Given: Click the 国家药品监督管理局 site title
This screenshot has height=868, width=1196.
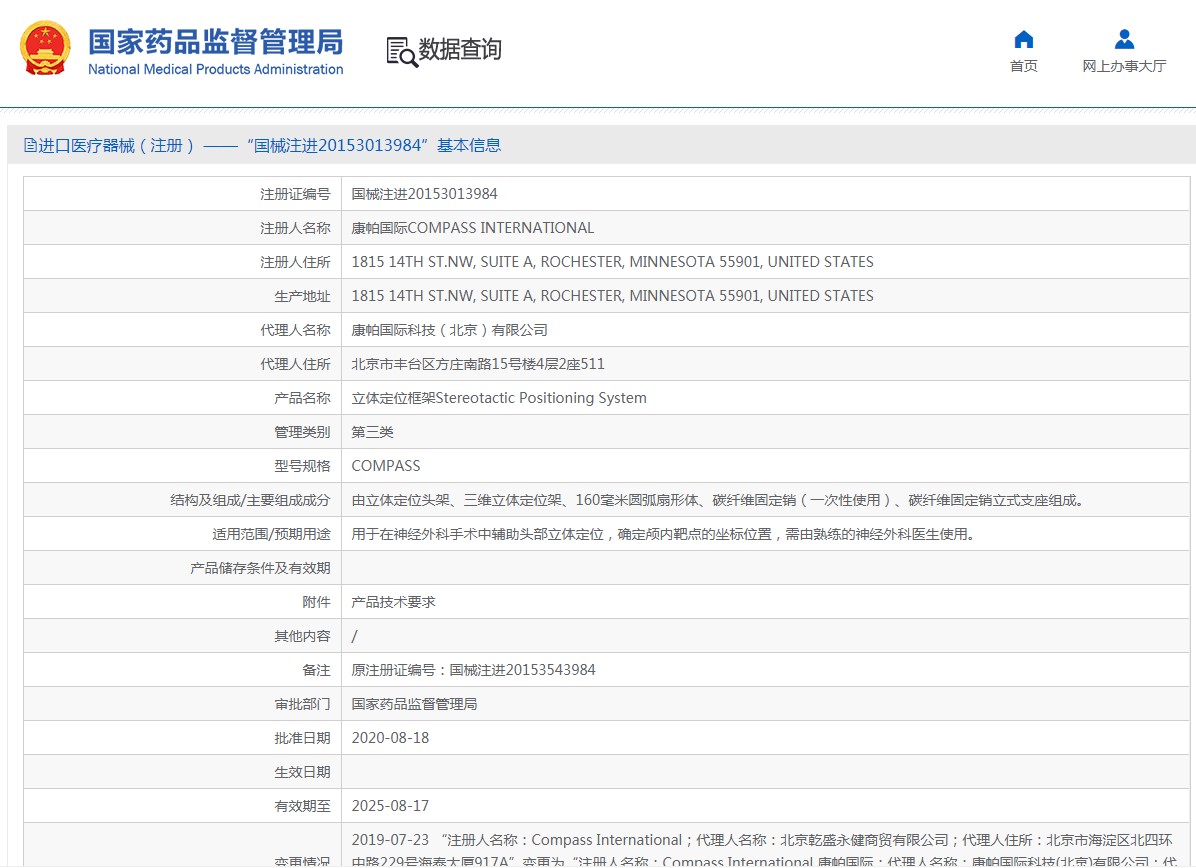Looking at the screenshot, I should tap(215, 41).
